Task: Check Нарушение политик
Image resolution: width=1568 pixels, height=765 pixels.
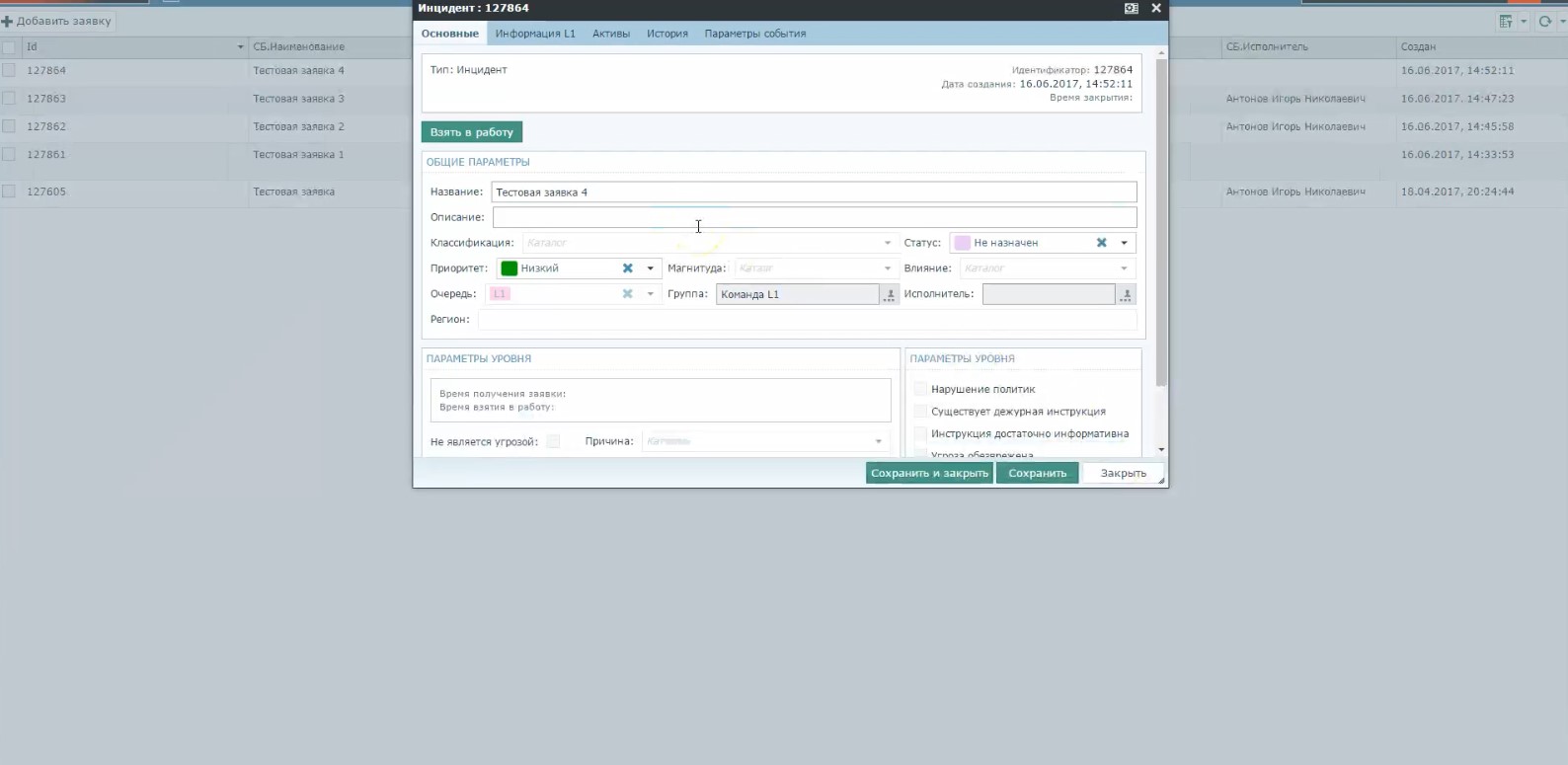Action: [920, 389]
